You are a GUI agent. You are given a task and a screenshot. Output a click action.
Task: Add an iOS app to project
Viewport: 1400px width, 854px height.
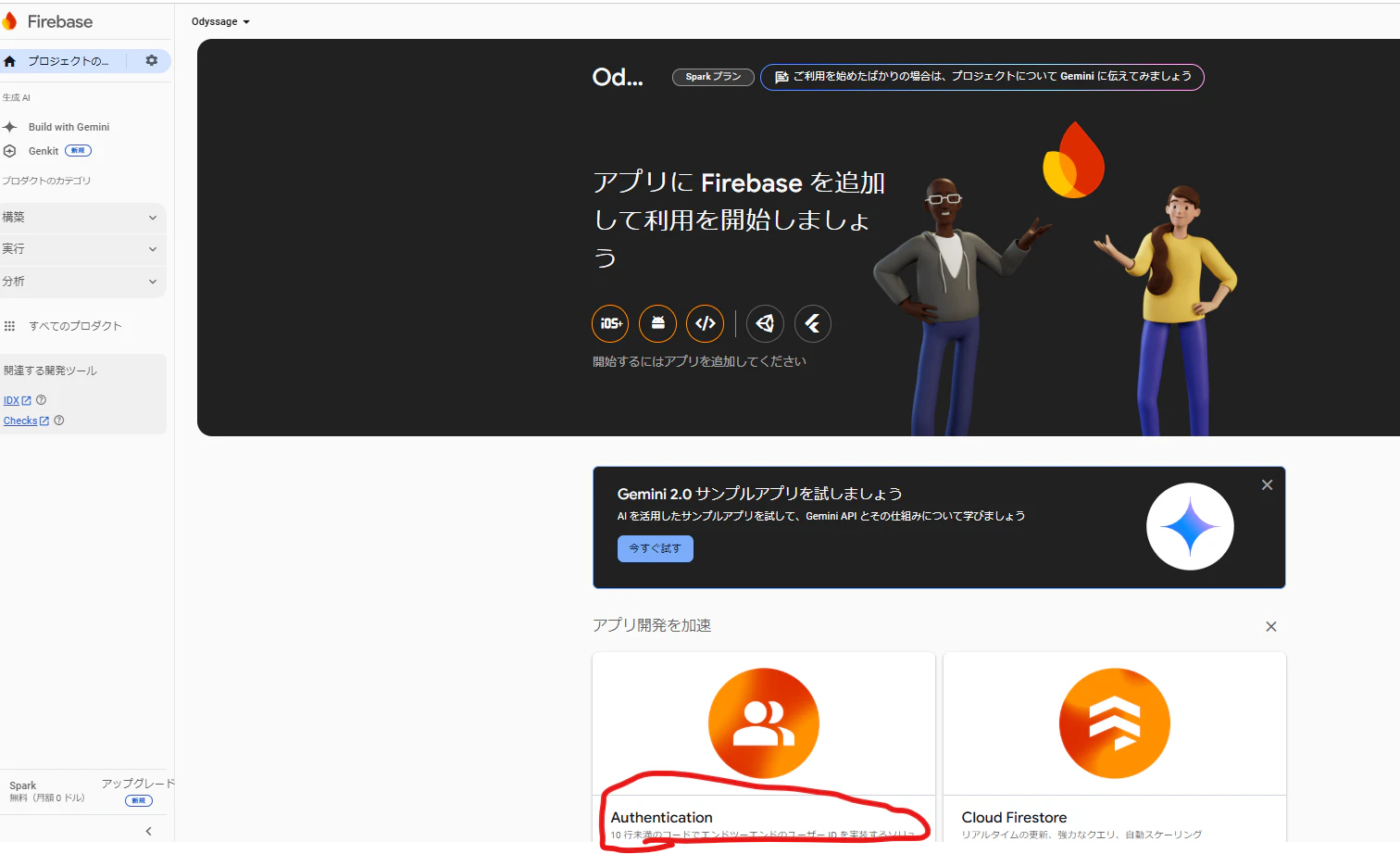pos(610,323)
